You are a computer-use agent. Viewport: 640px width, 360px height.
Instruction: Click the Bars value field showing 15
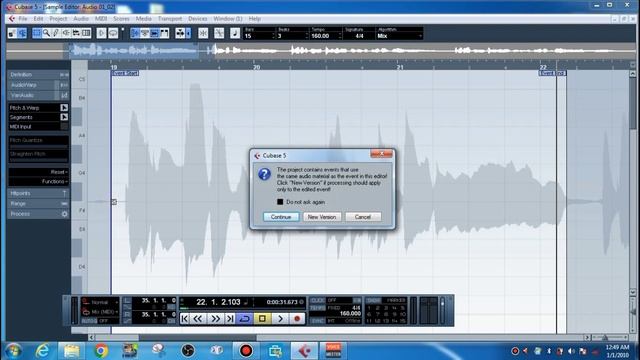pyautogui.click(x=258, y=36)
